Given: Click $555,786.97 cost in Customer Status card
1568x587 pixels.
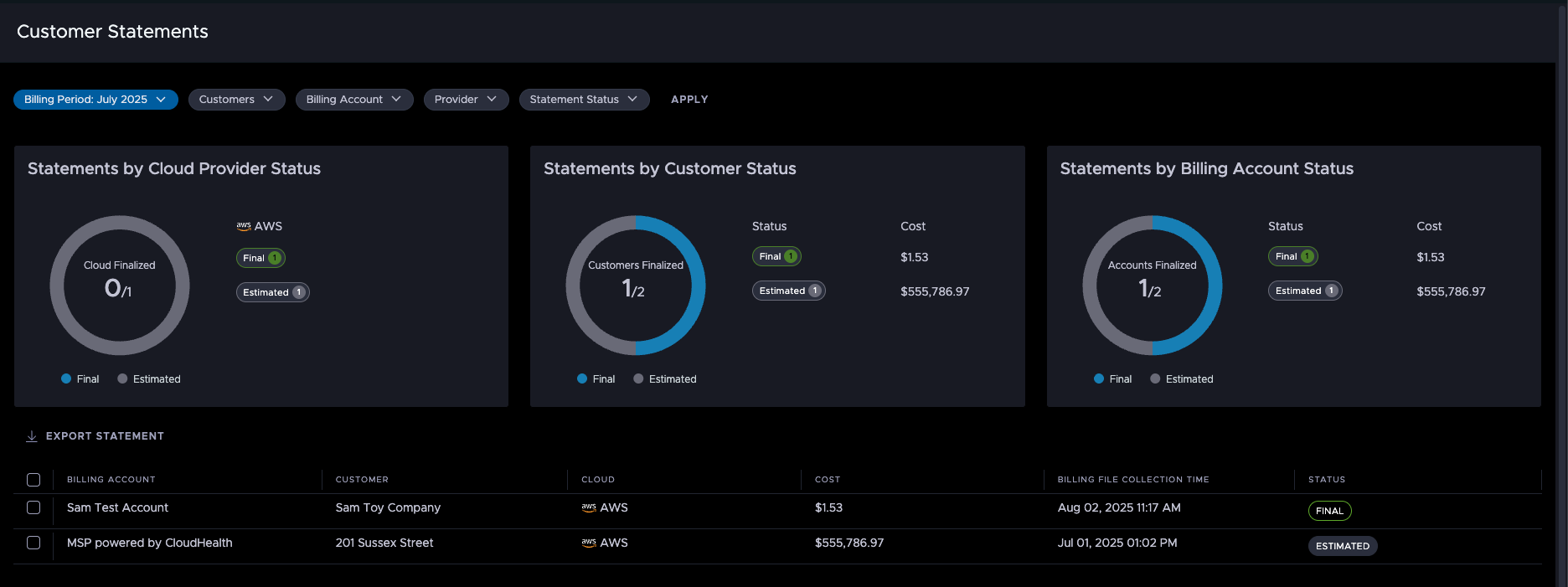Looking at the screenshot, I should pos(935,291).
